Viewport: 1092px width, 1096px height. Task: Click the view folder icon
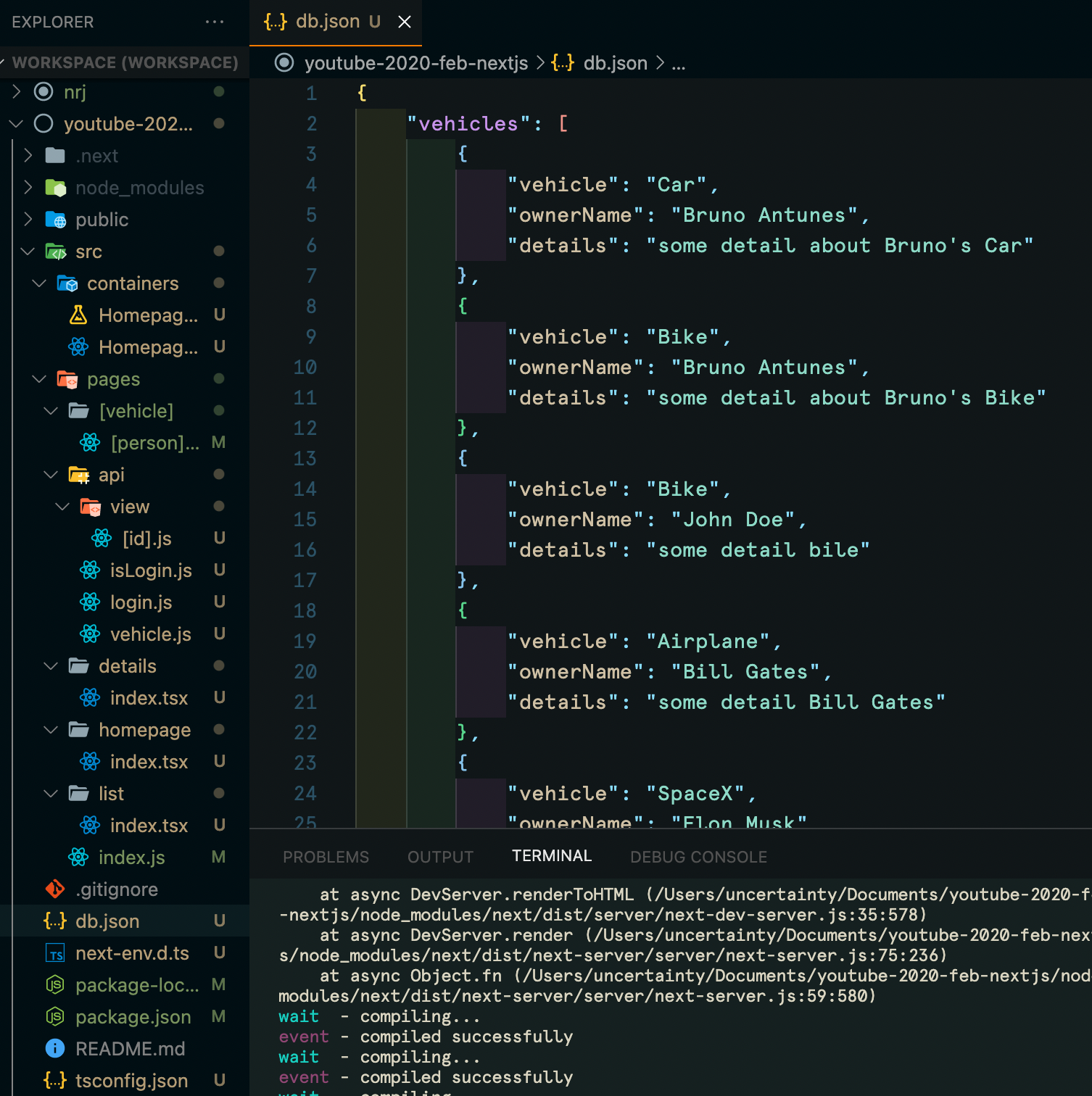click(90, 506)
